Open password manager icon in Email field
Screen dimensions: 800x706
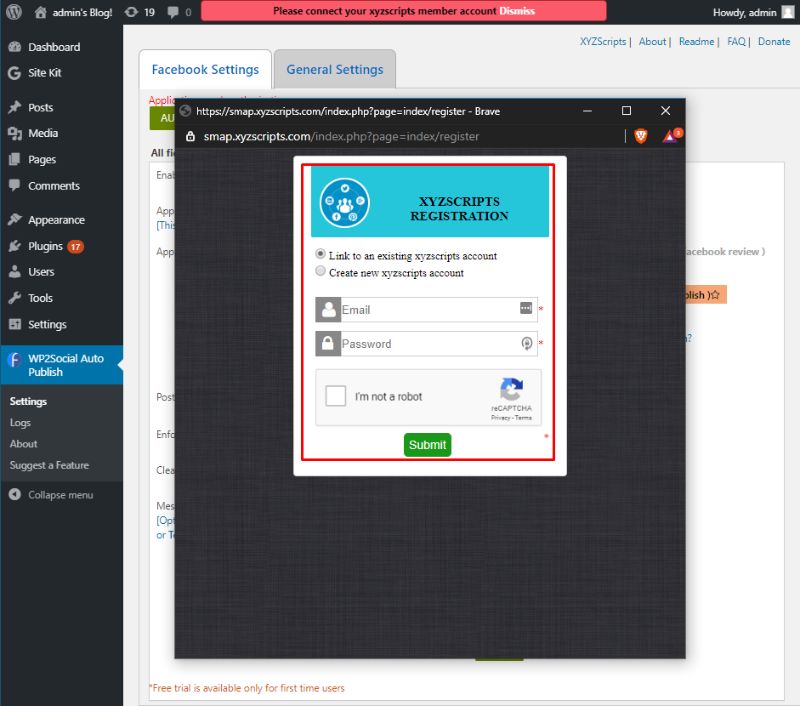pyautogui.click(x=526, y=308)
